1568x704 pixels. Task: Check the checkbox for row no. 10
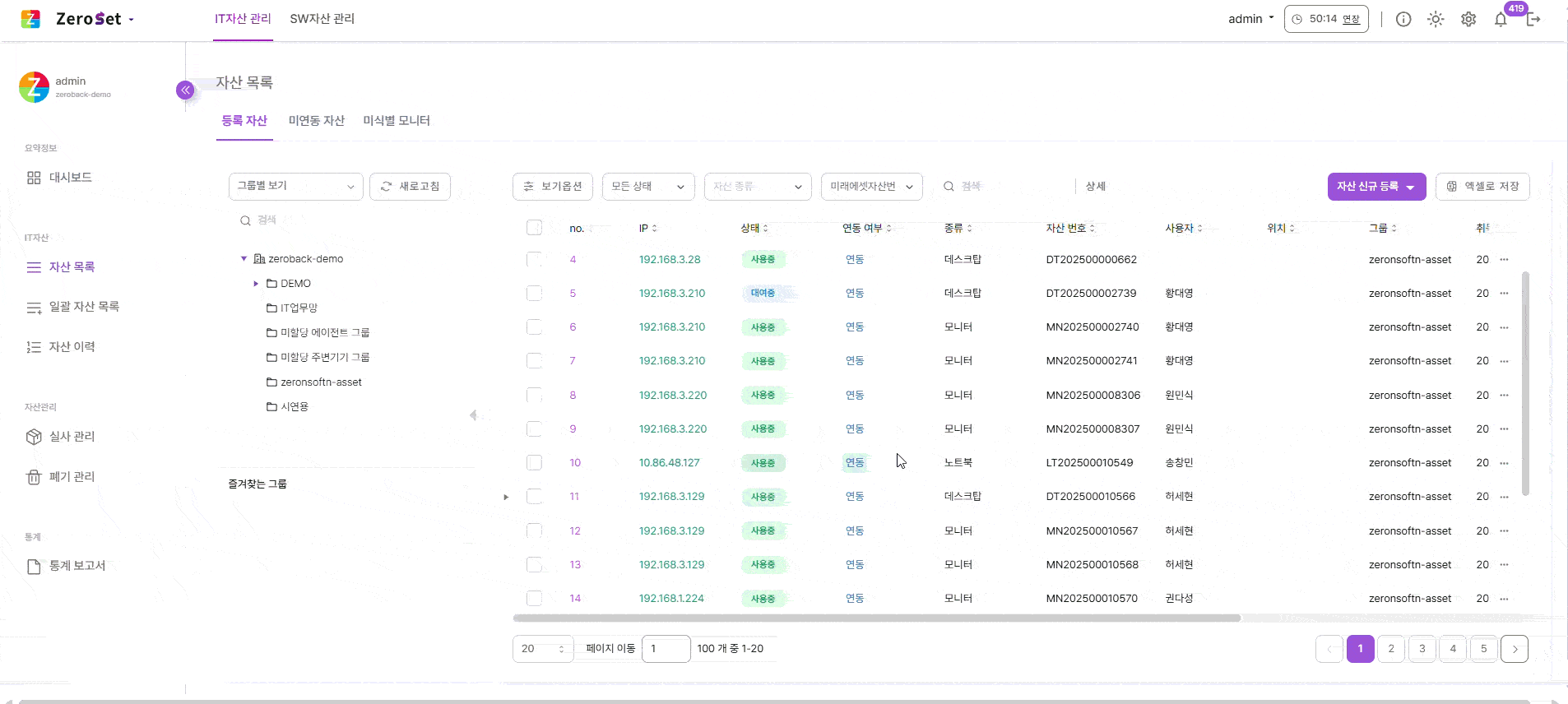click(x=534, y=462)
